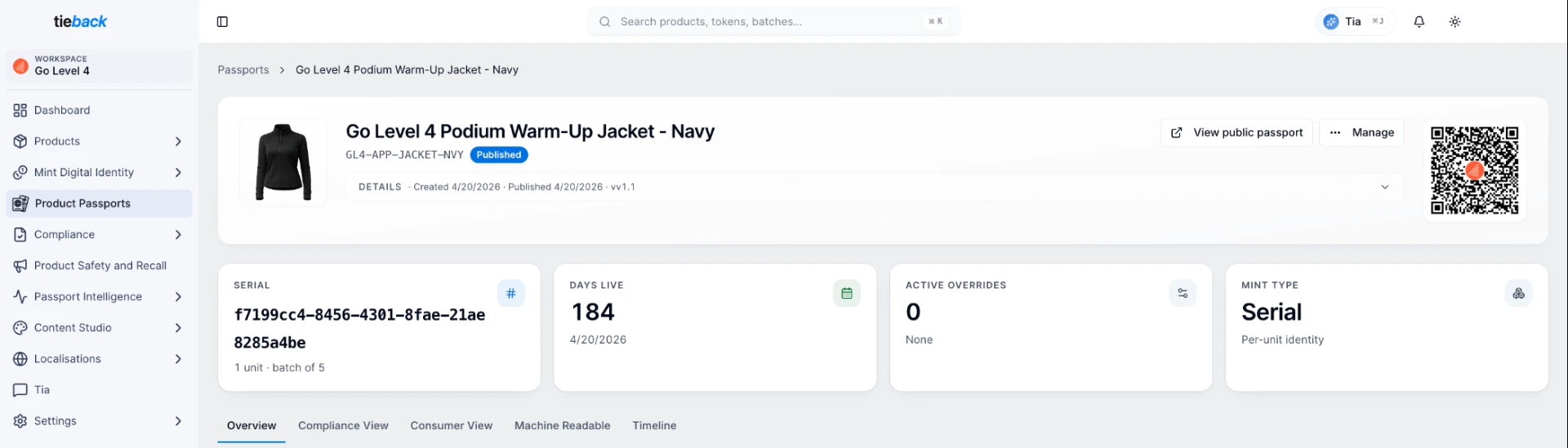Expand the Content Studio chevron

pos(178,327)
